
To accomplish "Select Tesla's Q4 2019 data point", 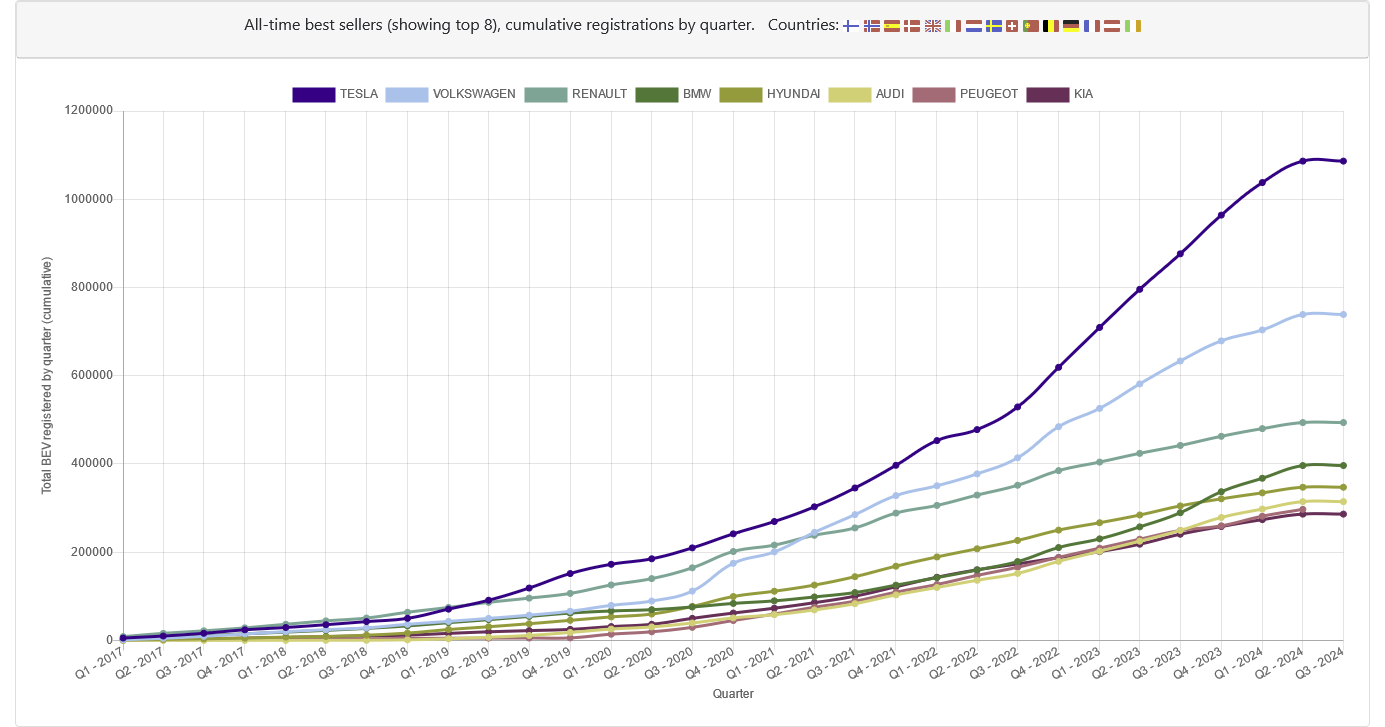I will click(570, 573).
